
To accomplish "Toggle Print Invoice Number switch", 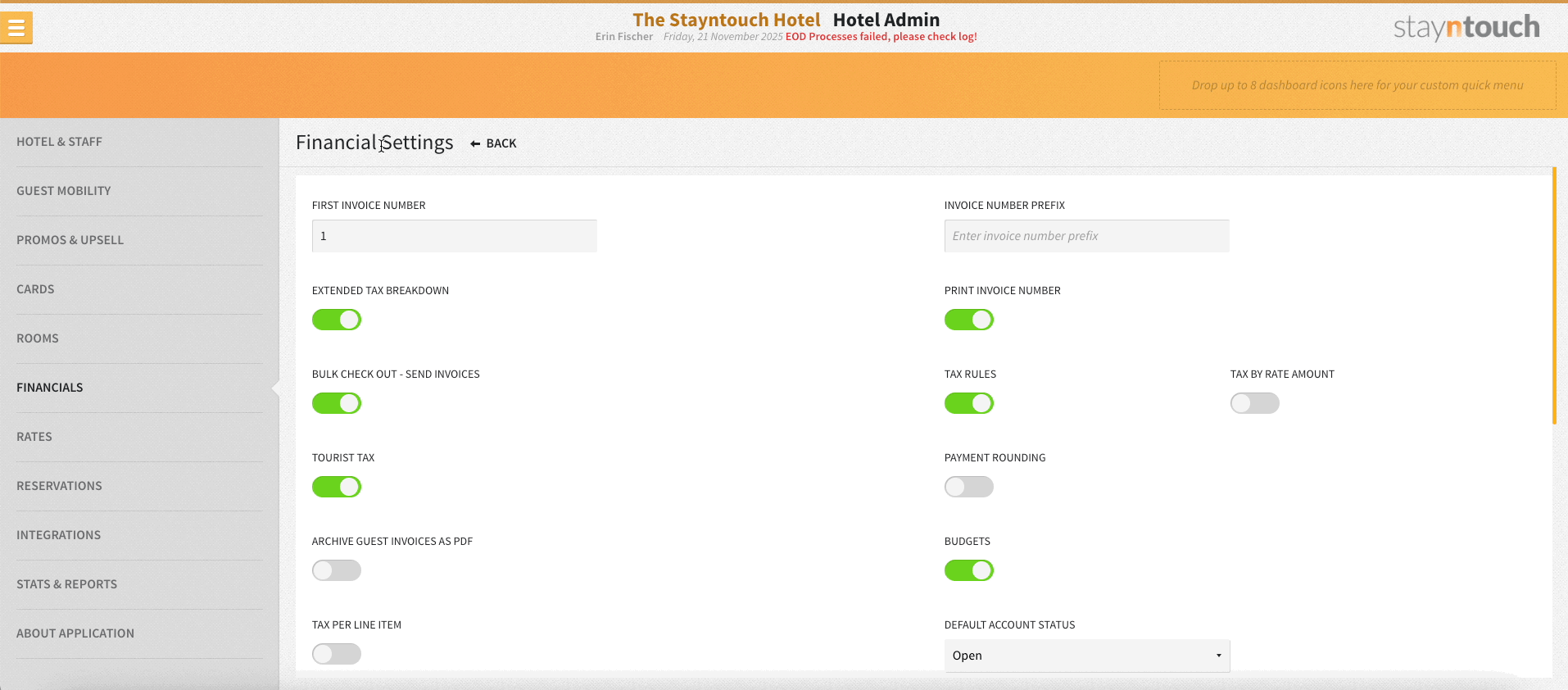I will 969,320.
